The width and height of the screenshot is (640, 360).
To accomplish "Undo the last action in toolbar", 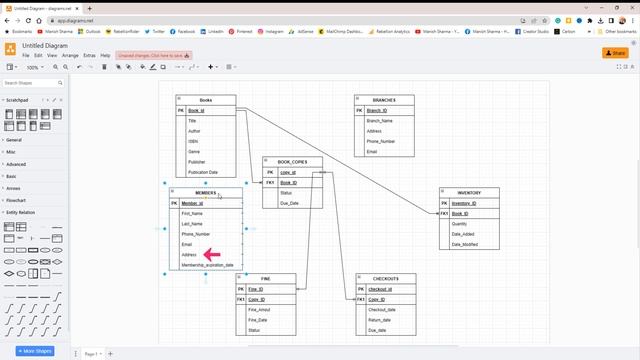I will pyautogui.click(x=79, y=67).
